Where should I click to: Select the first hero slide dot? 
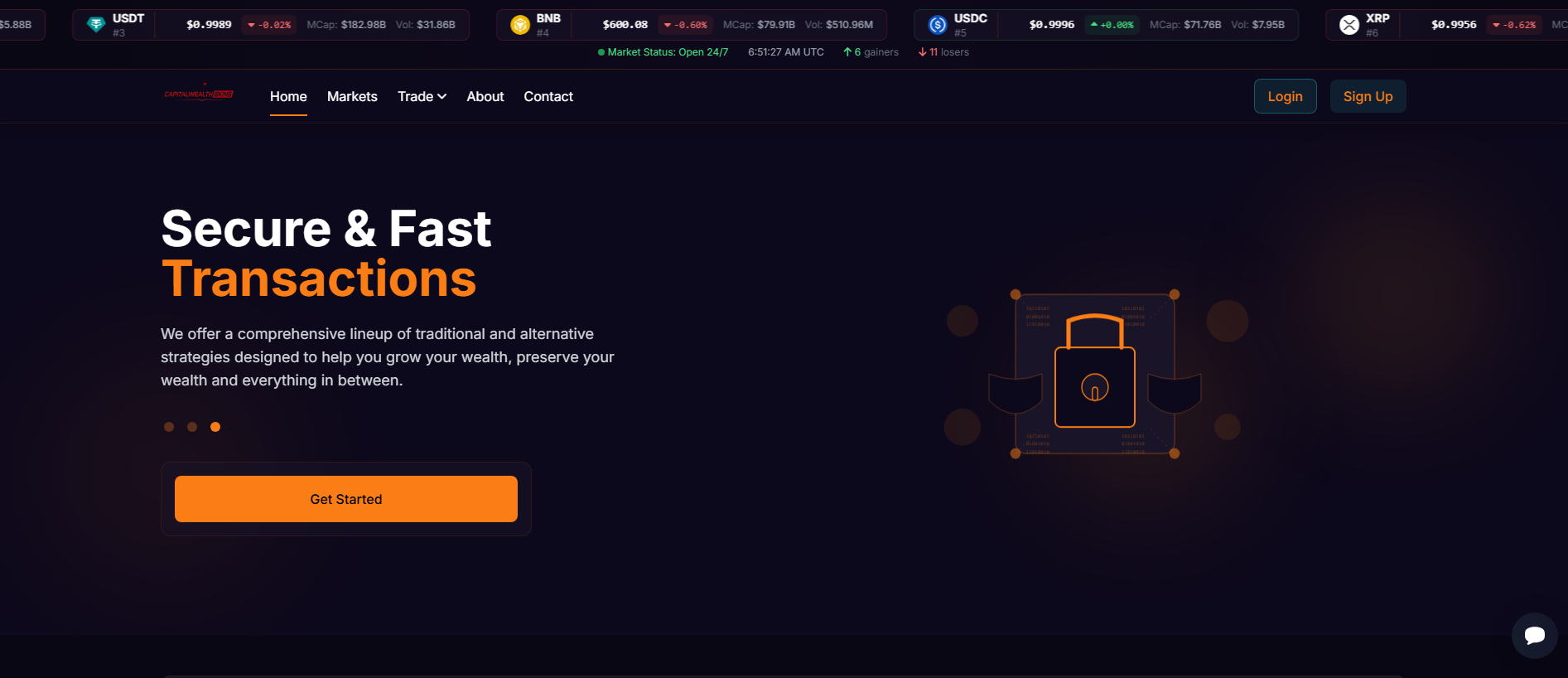tap(169, 427)
